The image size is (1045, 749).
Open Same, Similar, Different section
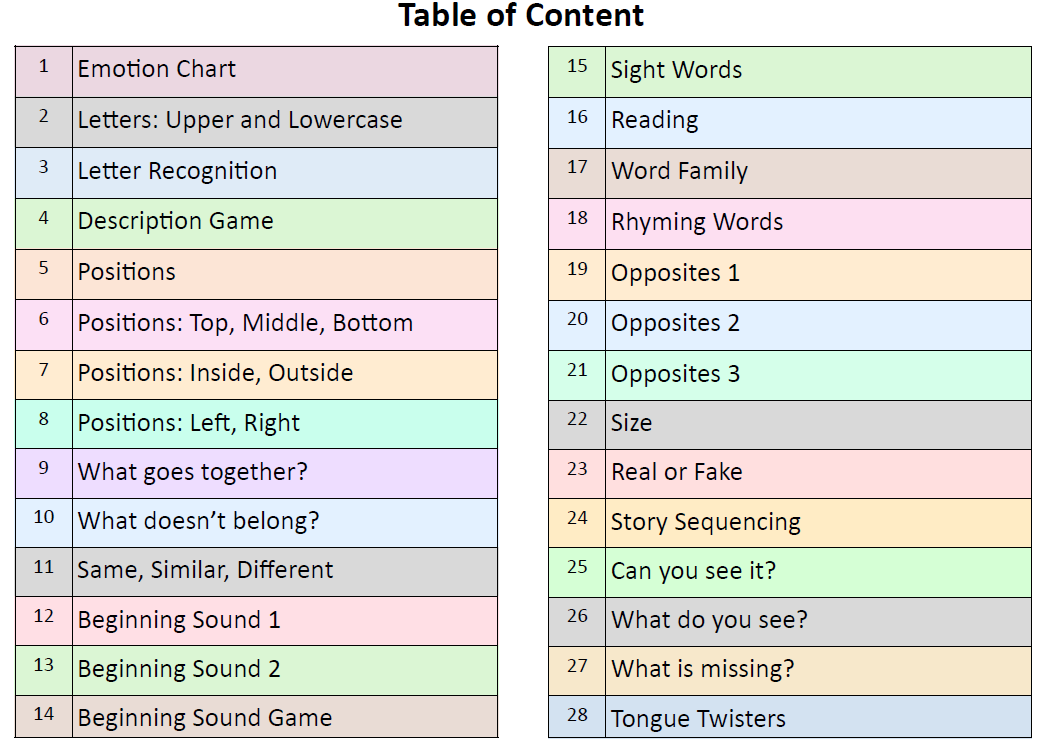pyautogui.click(x=205, y=570)
